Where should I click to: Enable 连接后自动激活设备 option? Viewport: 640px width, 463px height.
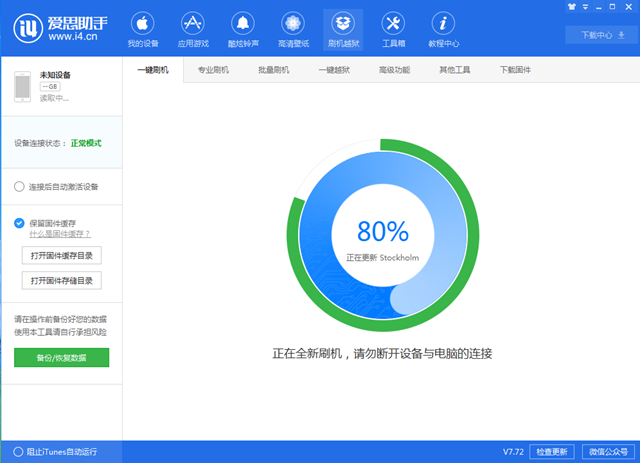tap(20, 187)
